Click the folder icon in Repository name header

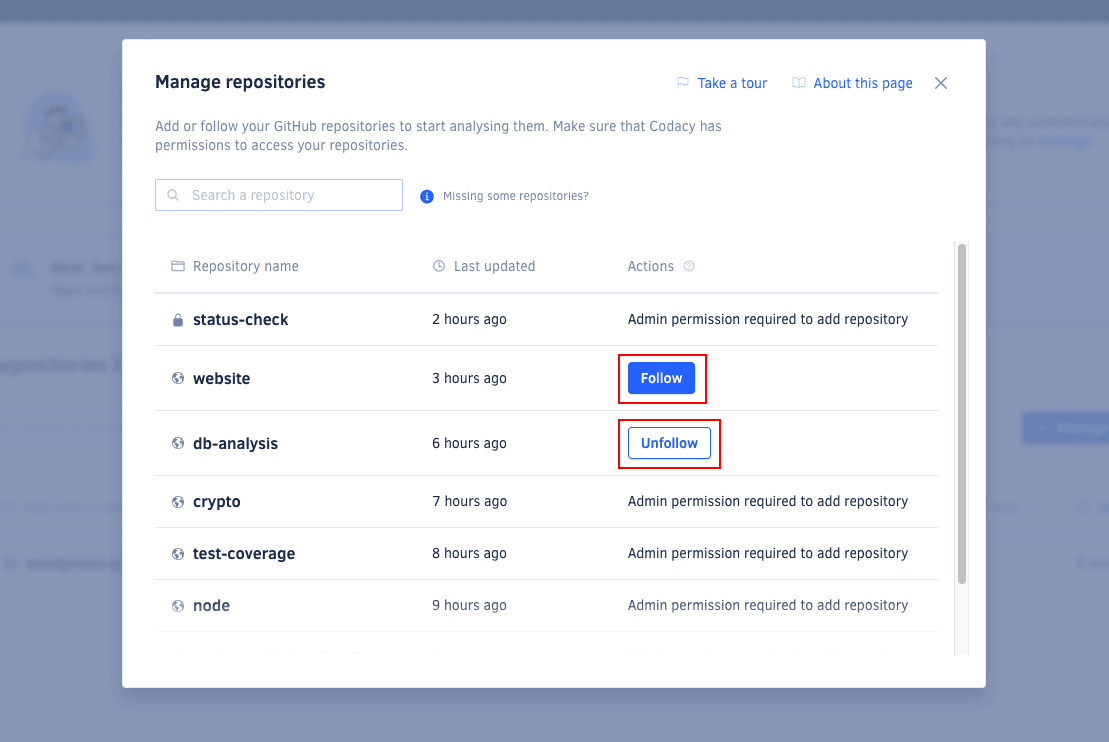[177, 266]
